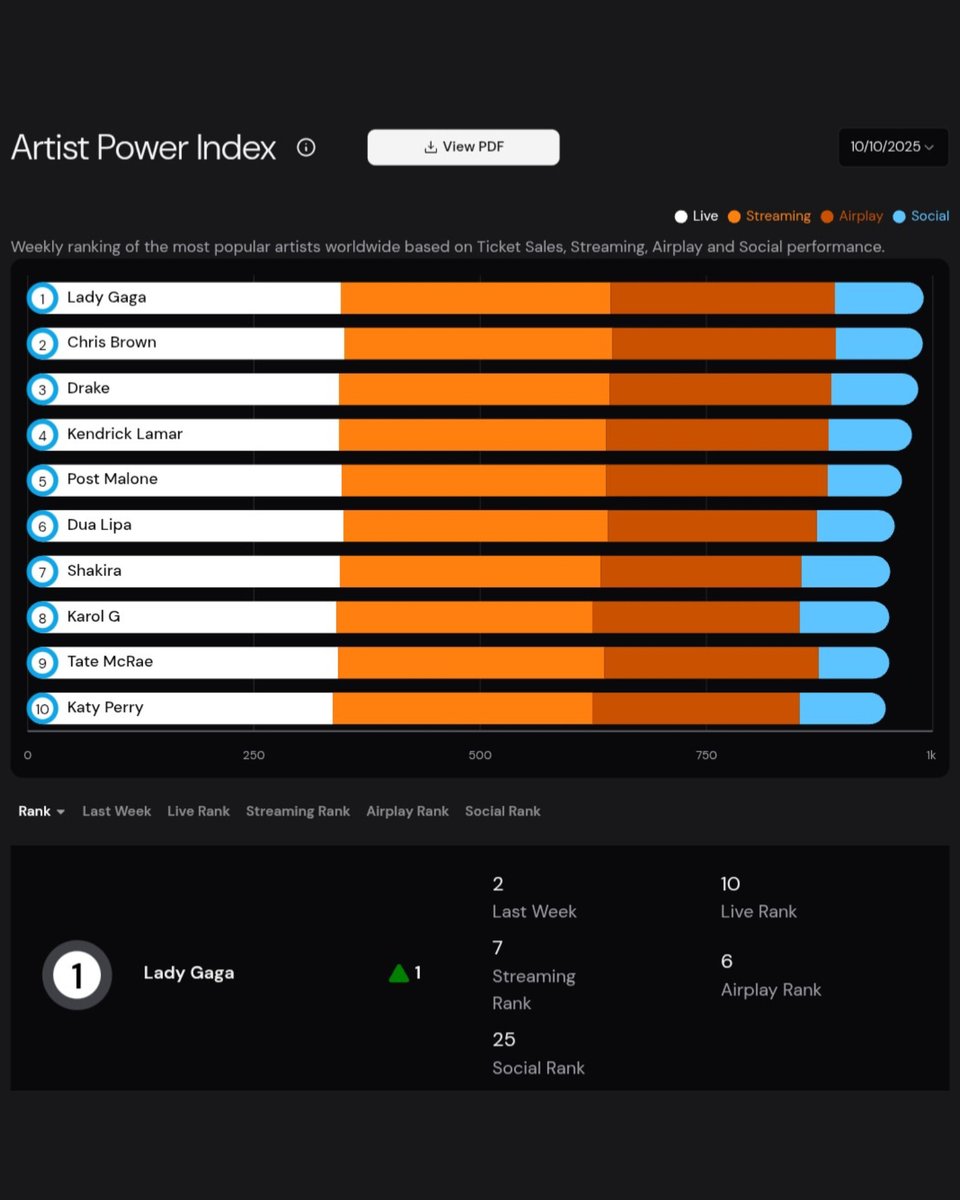
Task: Click the large number 1 rank circle
Action: [x=77, y=974]
